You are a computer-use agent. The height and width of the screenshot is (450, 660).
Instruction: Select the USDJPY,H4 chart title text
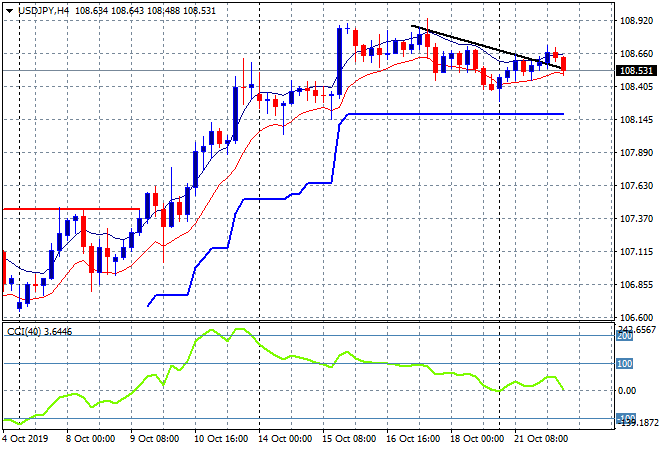[43, 11]
